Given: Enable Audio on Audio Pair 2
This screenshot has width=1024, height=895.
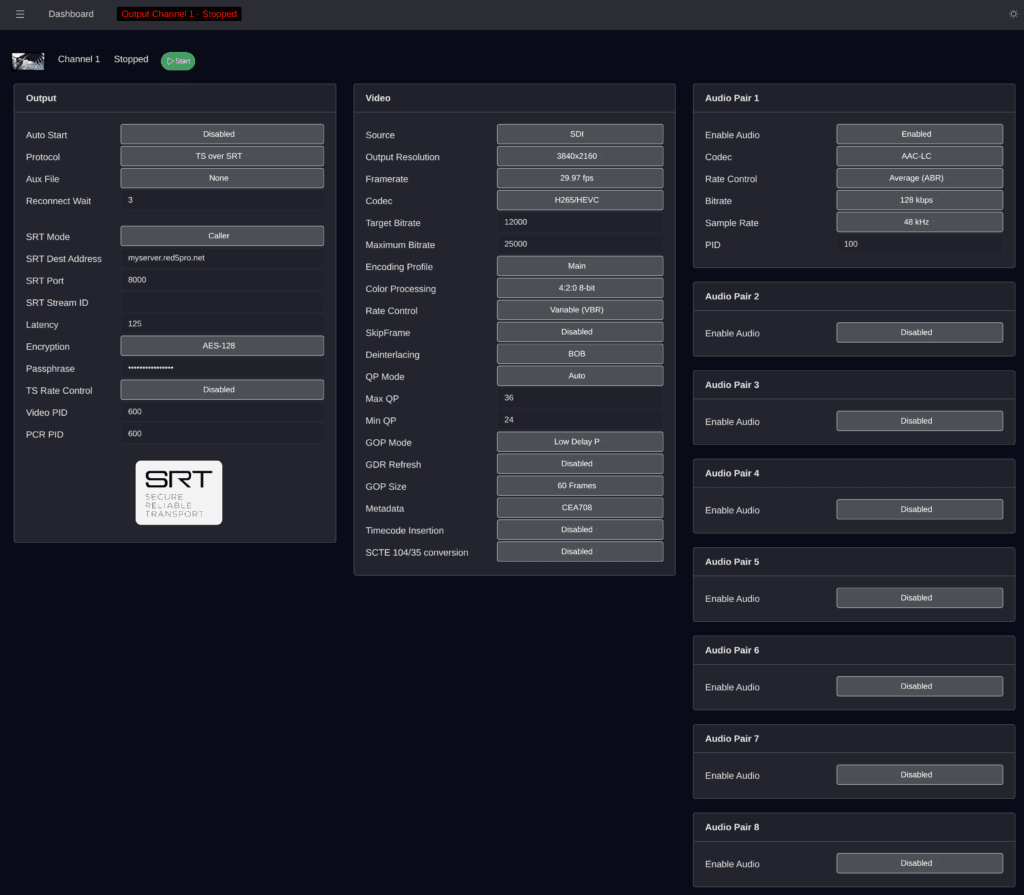Looking at the screenshot, I should click(918, 332).
